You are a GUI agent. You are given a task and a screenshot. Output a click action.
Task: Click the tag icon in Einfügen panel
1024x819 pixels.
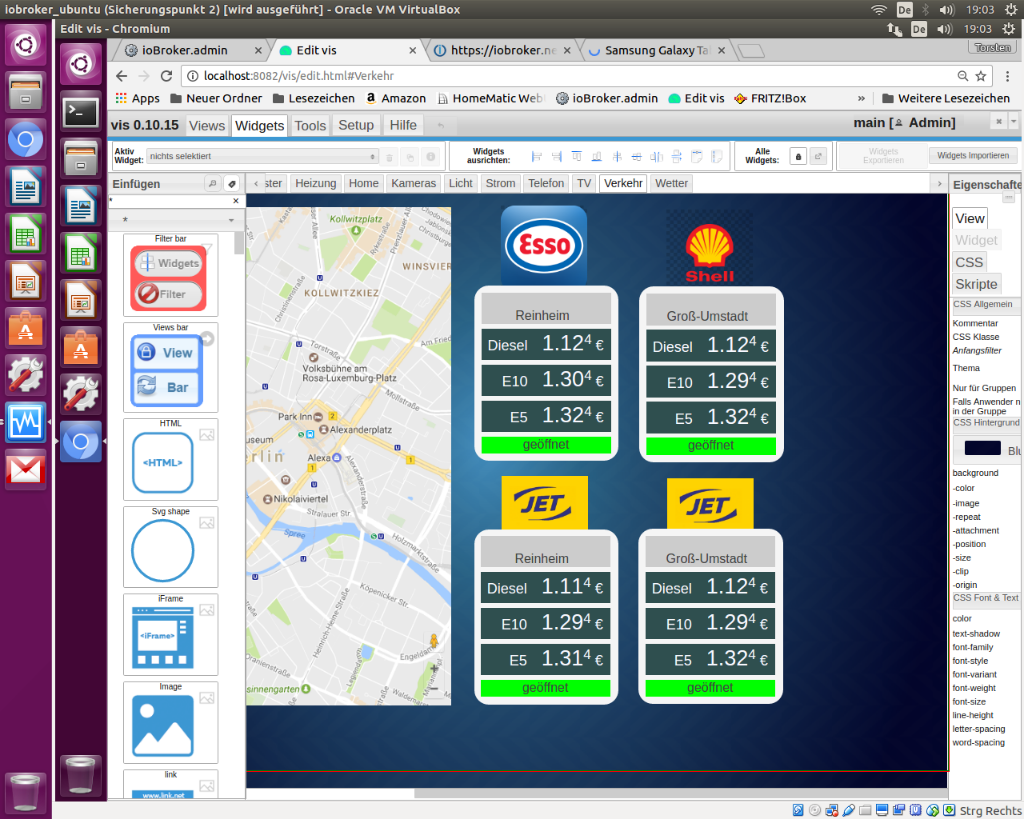[x=231, y=184]
